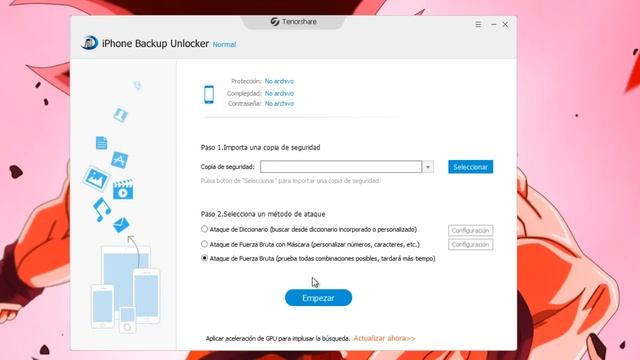This screenshot has height=360, width=640.
Task: Open Configuración for the dictionary attack
Action: coord(470,231)
